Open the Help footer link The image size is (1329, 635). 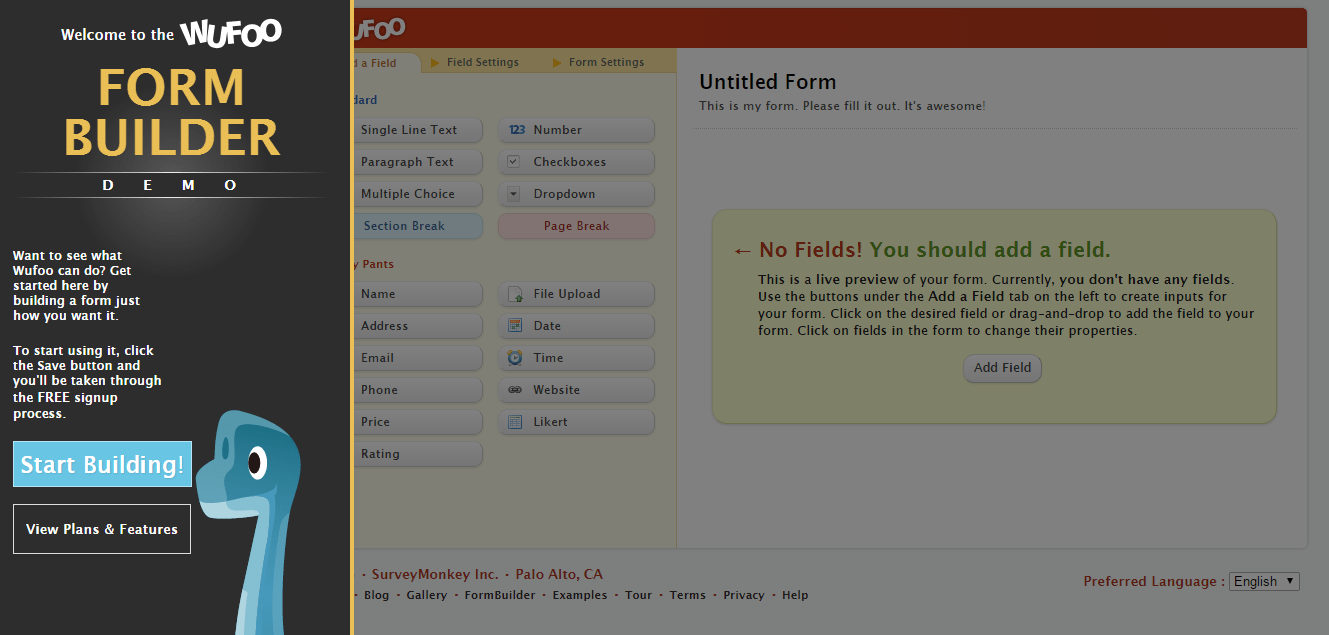[x=795, y=595]
